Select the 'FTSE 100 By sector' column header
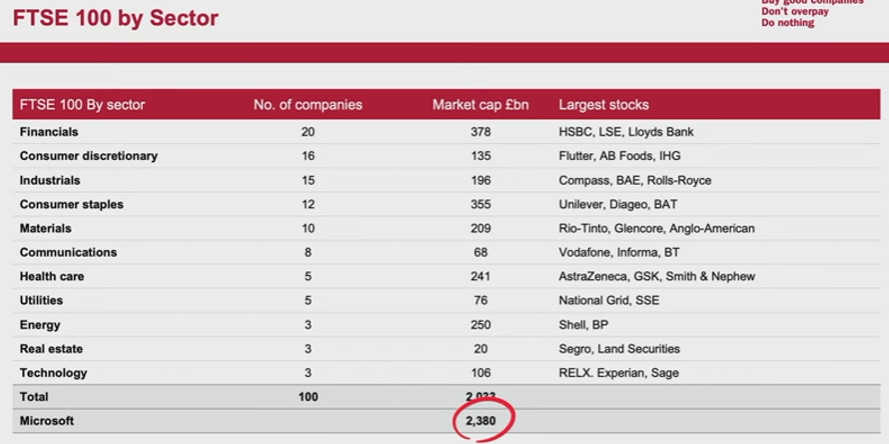 [82, 105]
